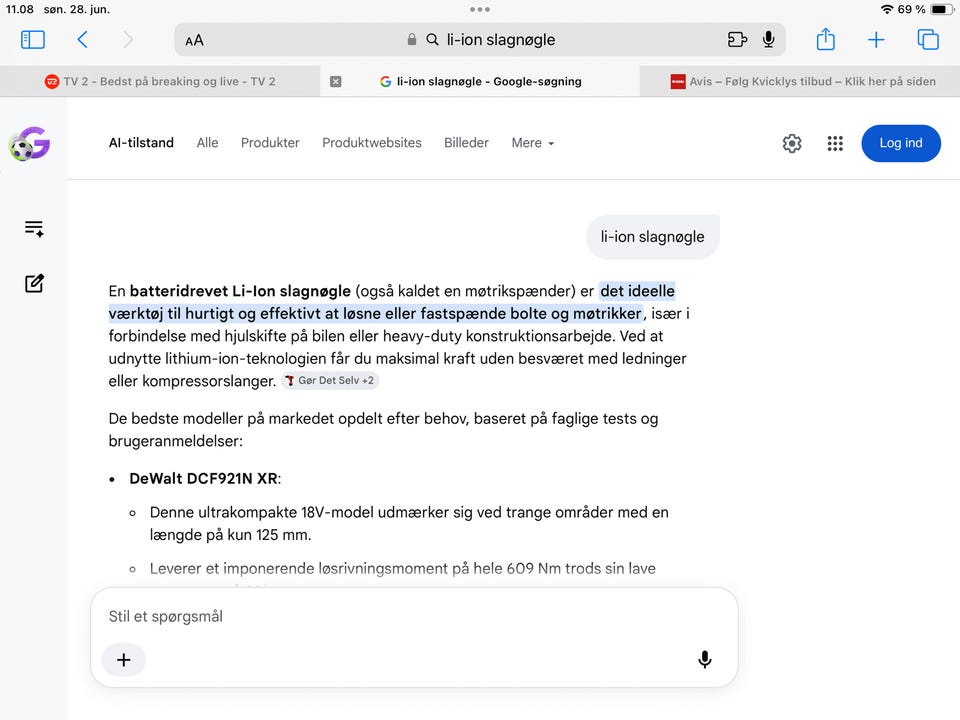960x720 pixels.
Task: Click the address bar search text
Action: [501, 40]
